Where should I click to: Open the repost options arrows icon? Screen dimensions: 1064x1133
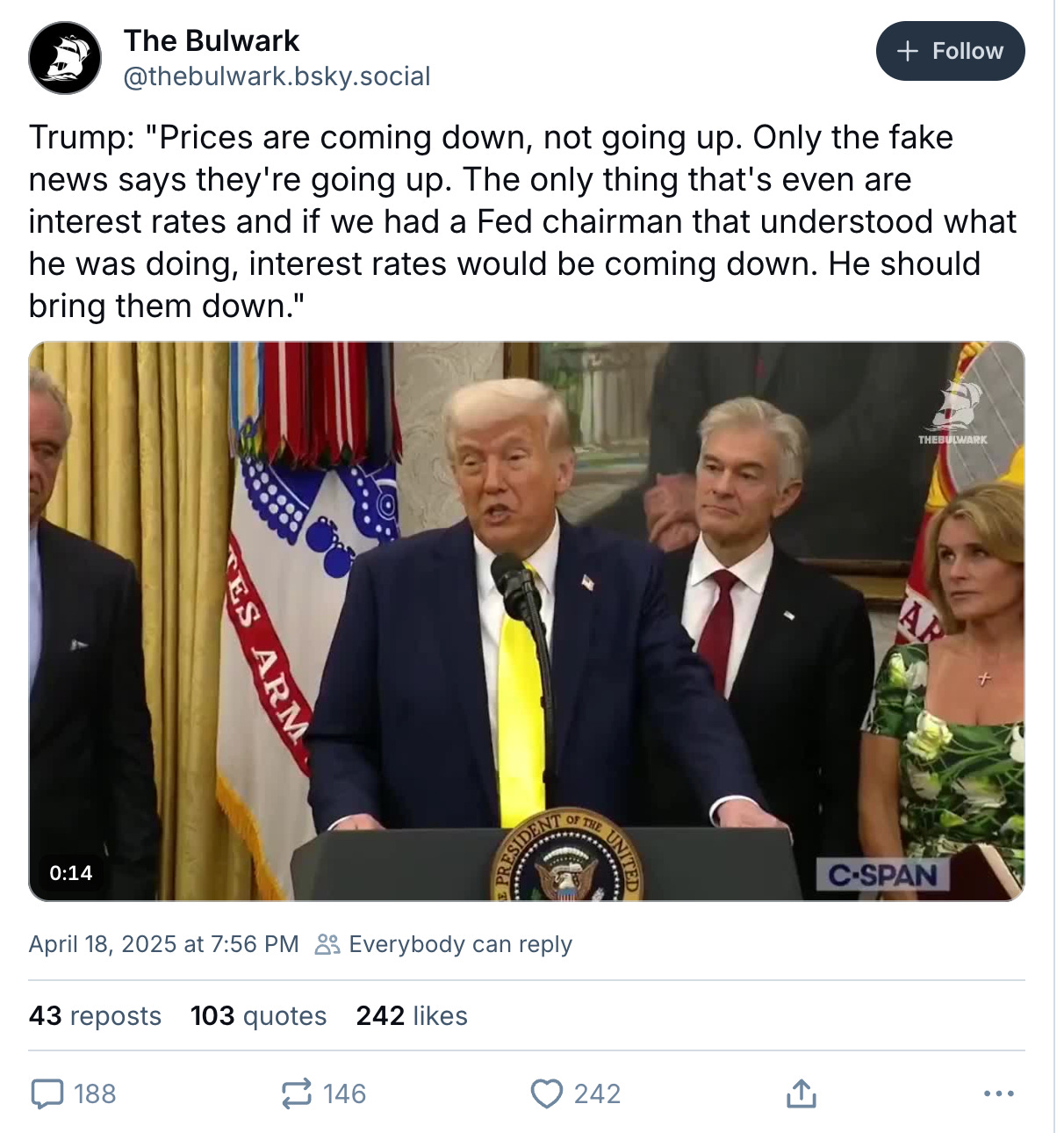click(296, 1093)
